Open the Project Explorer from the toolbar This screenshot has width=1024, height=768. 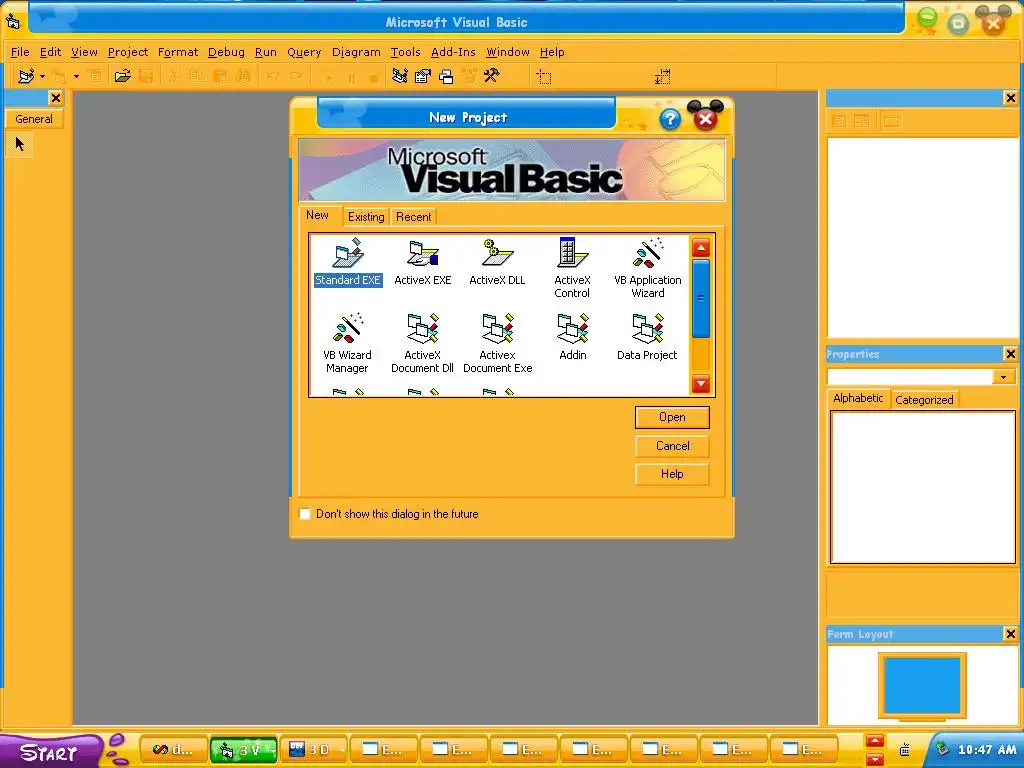coord(400,76)
